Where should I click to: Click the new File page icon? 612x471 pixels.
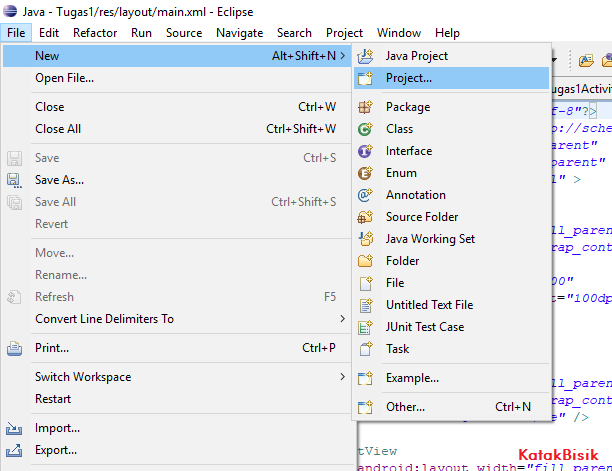coord(365,283)
